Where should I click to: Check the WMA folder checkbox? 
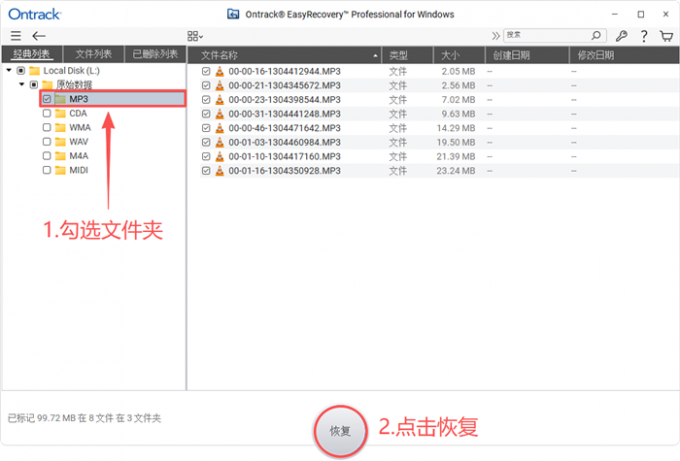click(x=47, y=128)
